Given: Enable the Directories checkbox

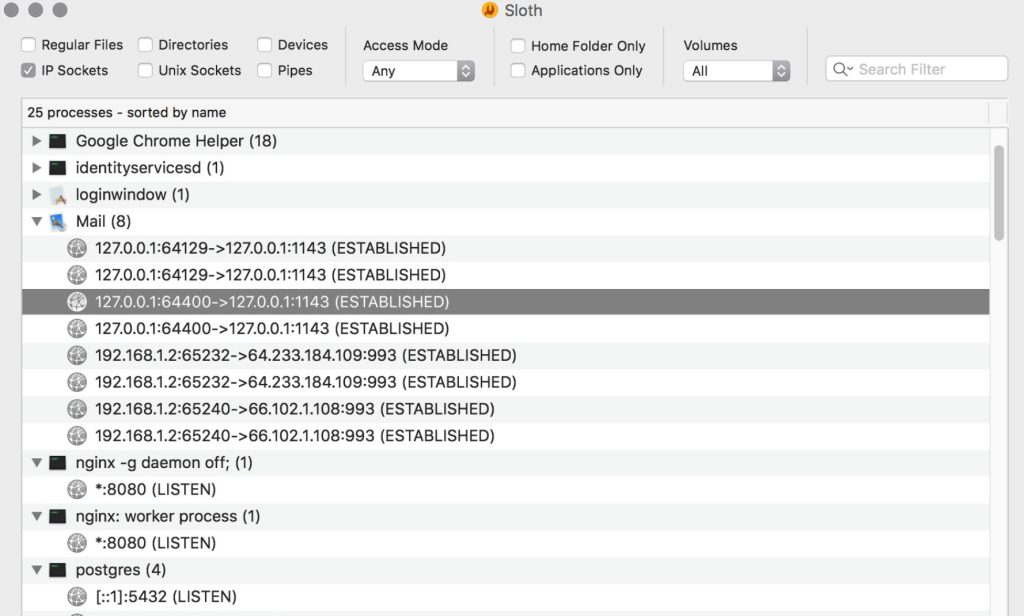Looking at the screenshot, I should click(x=145, y=45).
